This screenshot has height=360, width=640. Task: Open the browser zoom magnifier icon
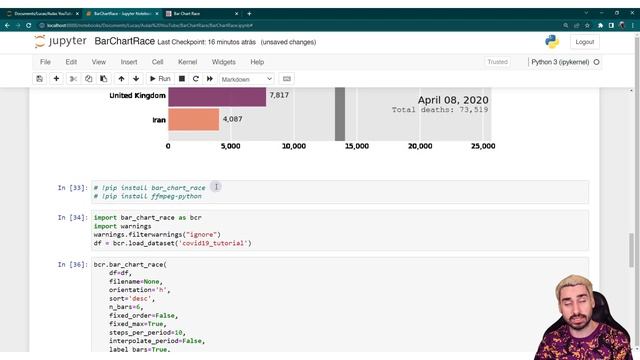click(565, 25)
